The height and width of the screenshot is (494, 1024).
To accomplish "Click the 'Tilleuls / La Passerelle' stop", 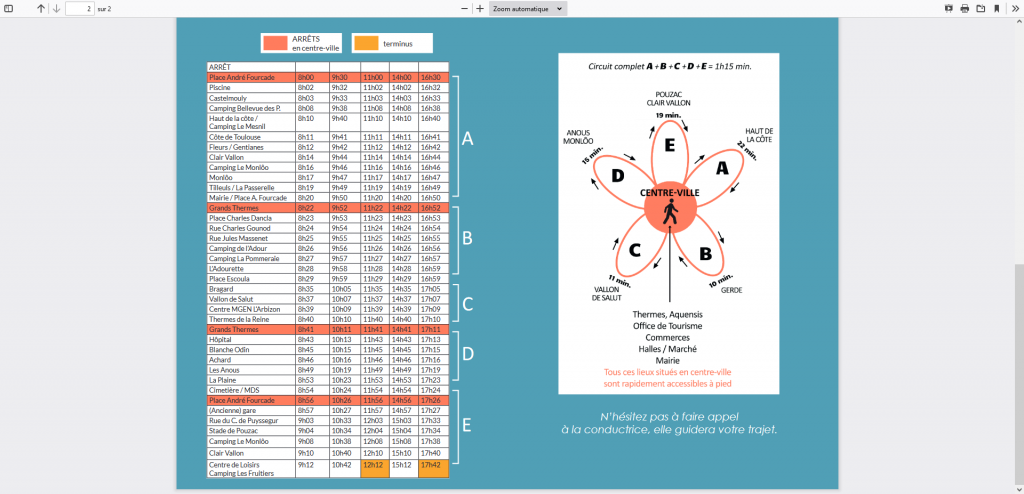I will tap(241, 187).
